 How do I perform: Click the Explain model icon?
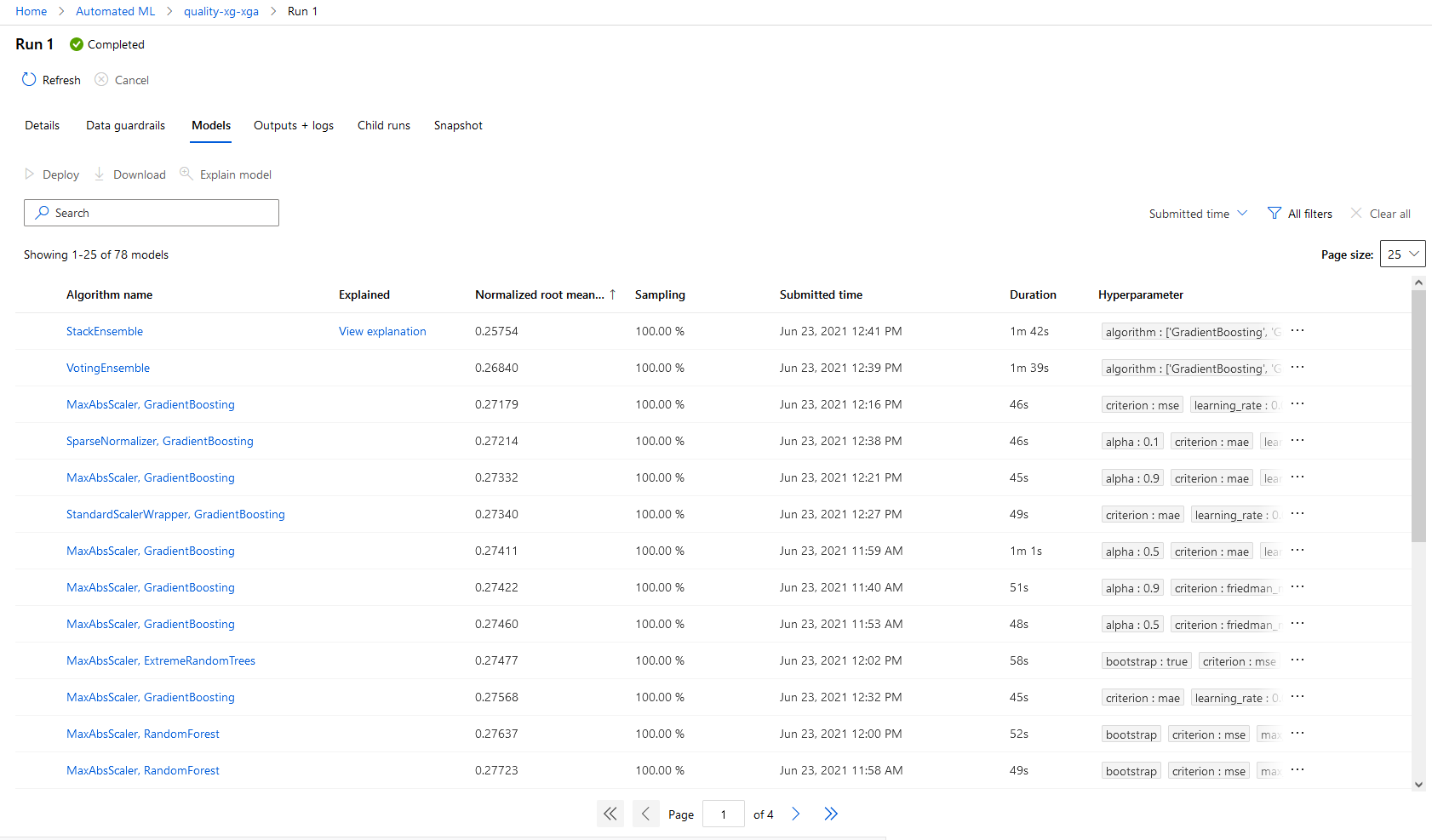coord(186,174)
